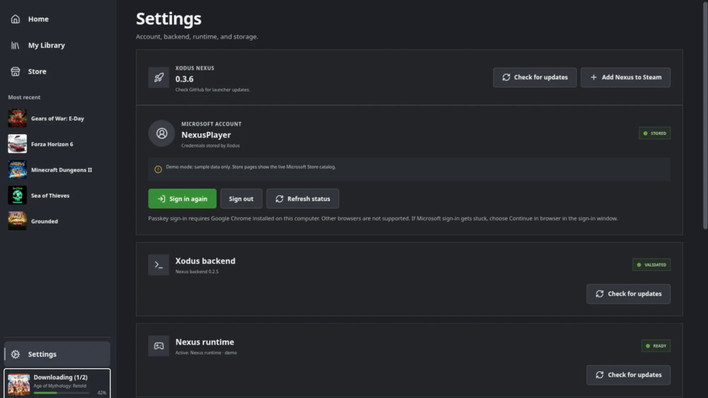Click the Home house icon

click(15, 19)
